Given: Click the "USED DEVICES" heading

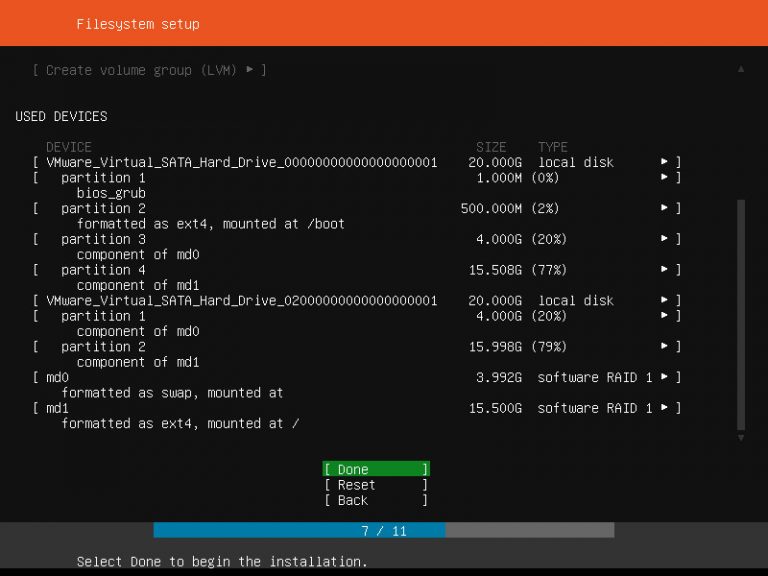Looking at the screenshot, I should (x=61, y=116).
